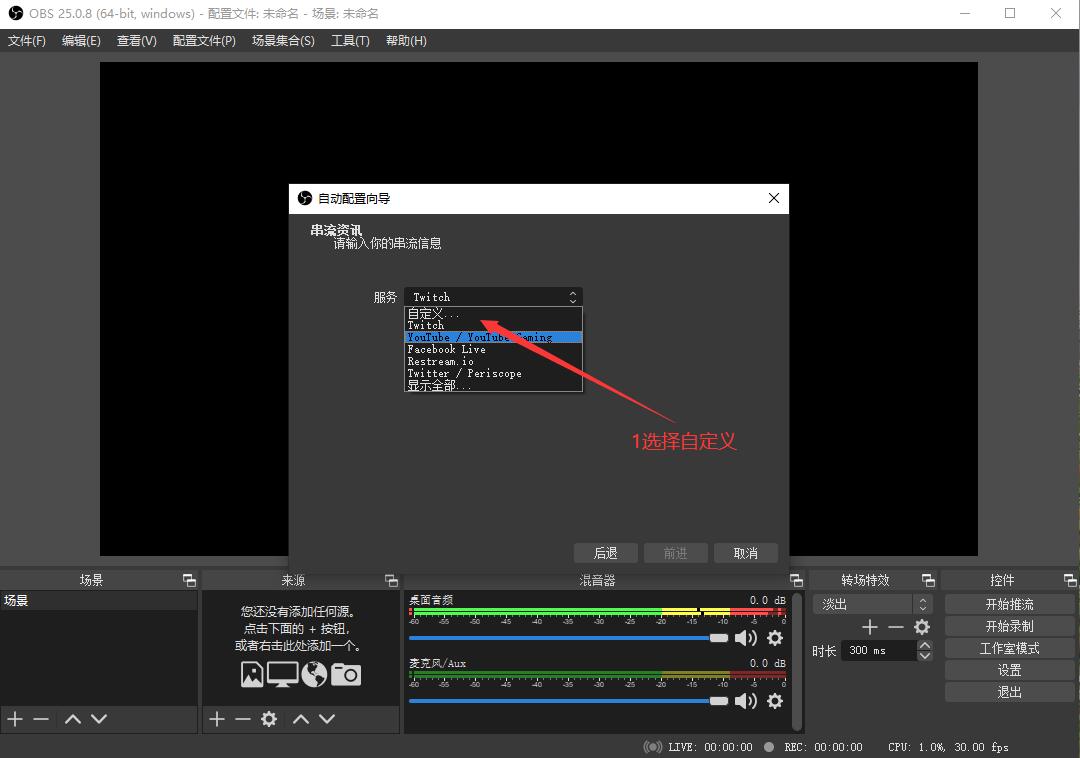The image size is (1080, 758).
Task: Add a transition with plus icon
Action: pos(870,627)
